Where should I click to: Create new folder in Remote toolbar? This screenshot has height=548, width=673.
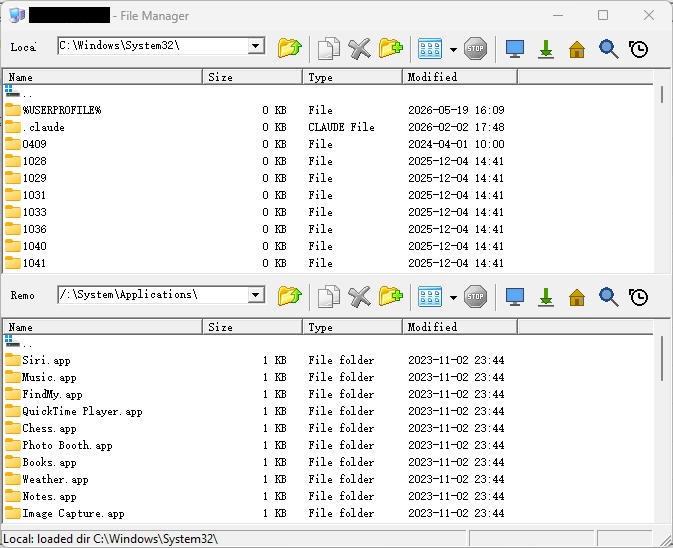(x=391, y=297)
